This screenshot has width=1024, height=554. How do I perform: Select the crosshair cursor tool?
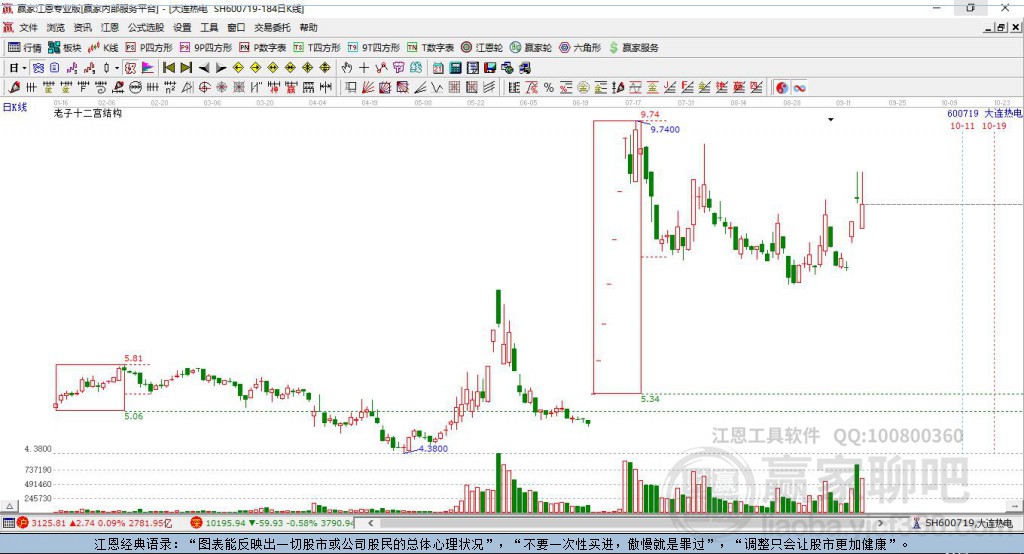364,68
